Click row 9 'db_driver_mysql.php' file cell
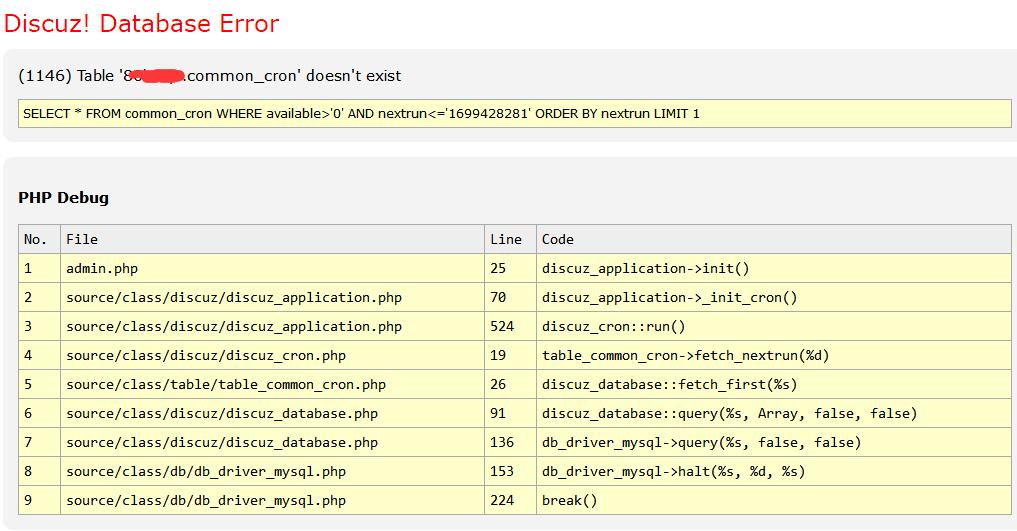 tap(272, 501)
